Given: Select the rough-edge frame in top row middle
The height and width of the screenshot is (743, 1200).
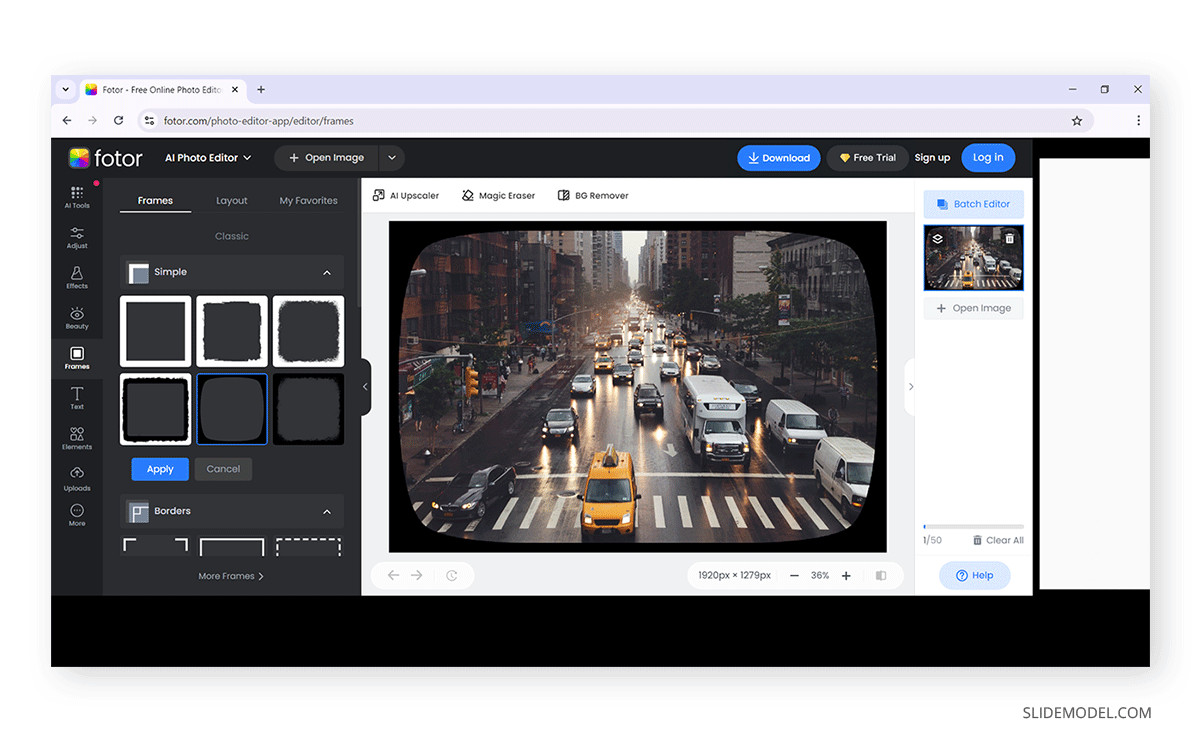Looking at the screenshot, I should [232, 331].
